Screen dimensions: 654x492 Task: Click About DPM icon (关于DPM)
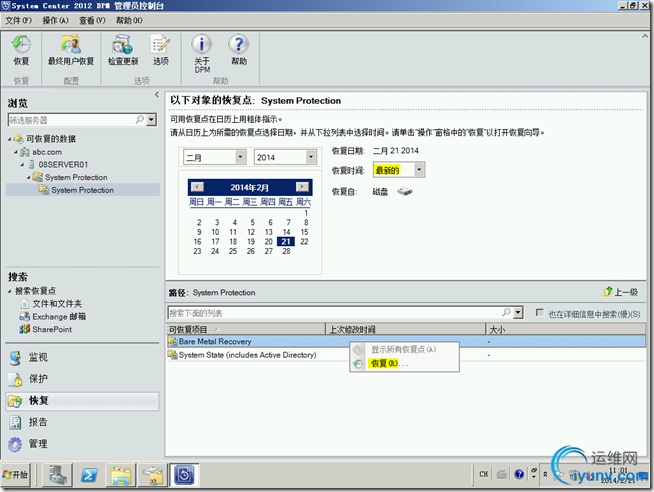(x=202, y=54)
